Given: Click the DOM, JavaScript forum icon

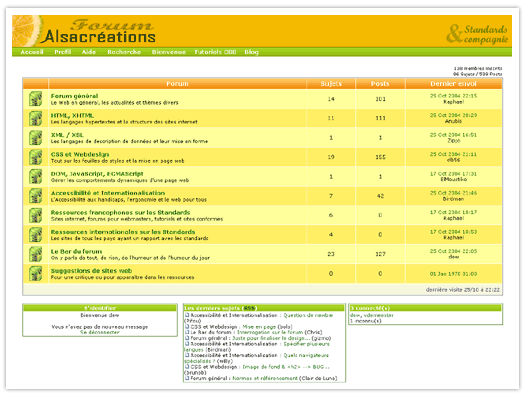Looking at the screenshot, I should (35, 177).
